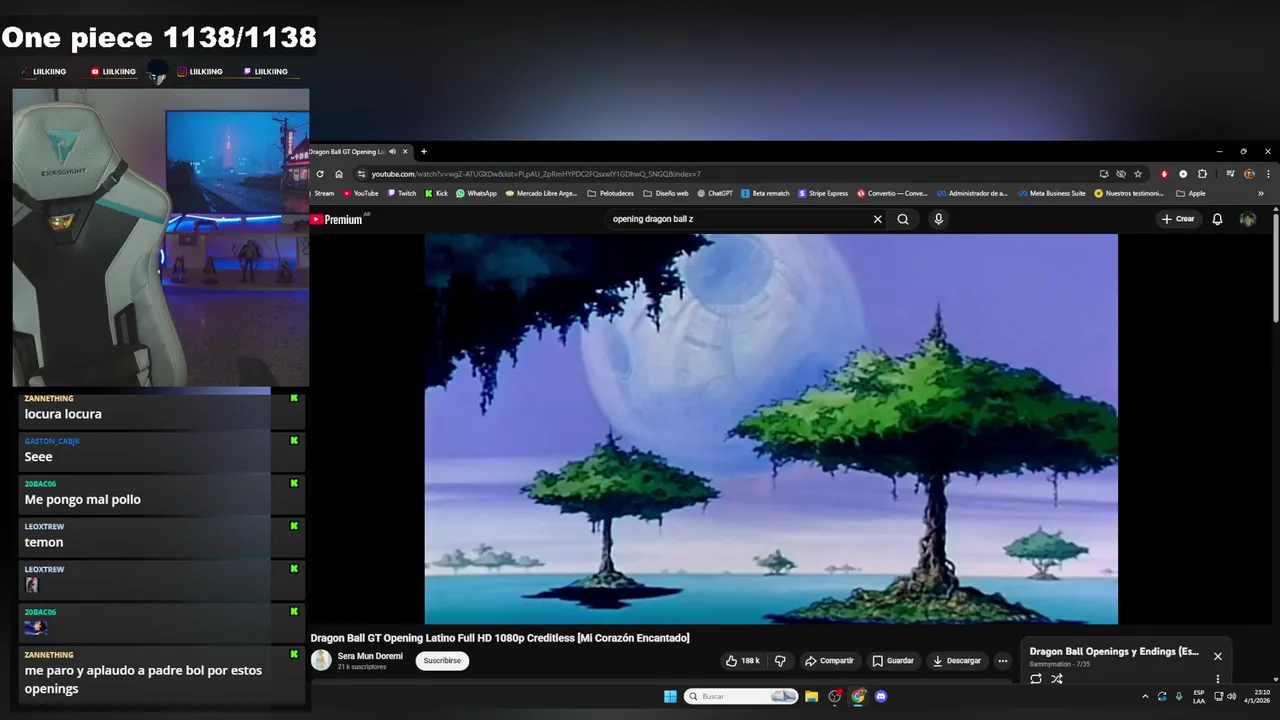Open ChatGPT bookmark

715,193
